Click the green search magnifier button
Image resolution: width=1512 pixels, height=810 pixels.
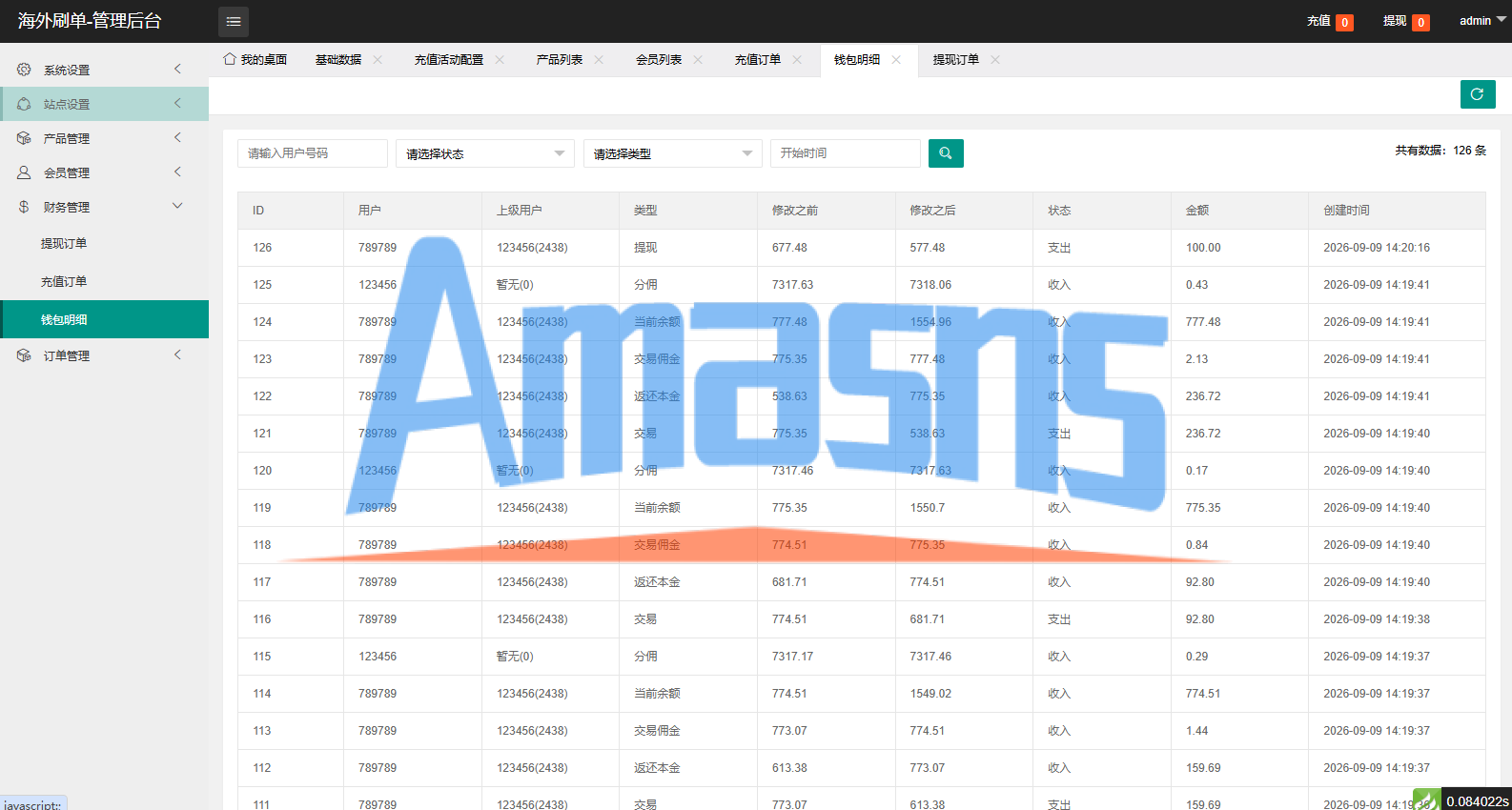click(946, 153)
